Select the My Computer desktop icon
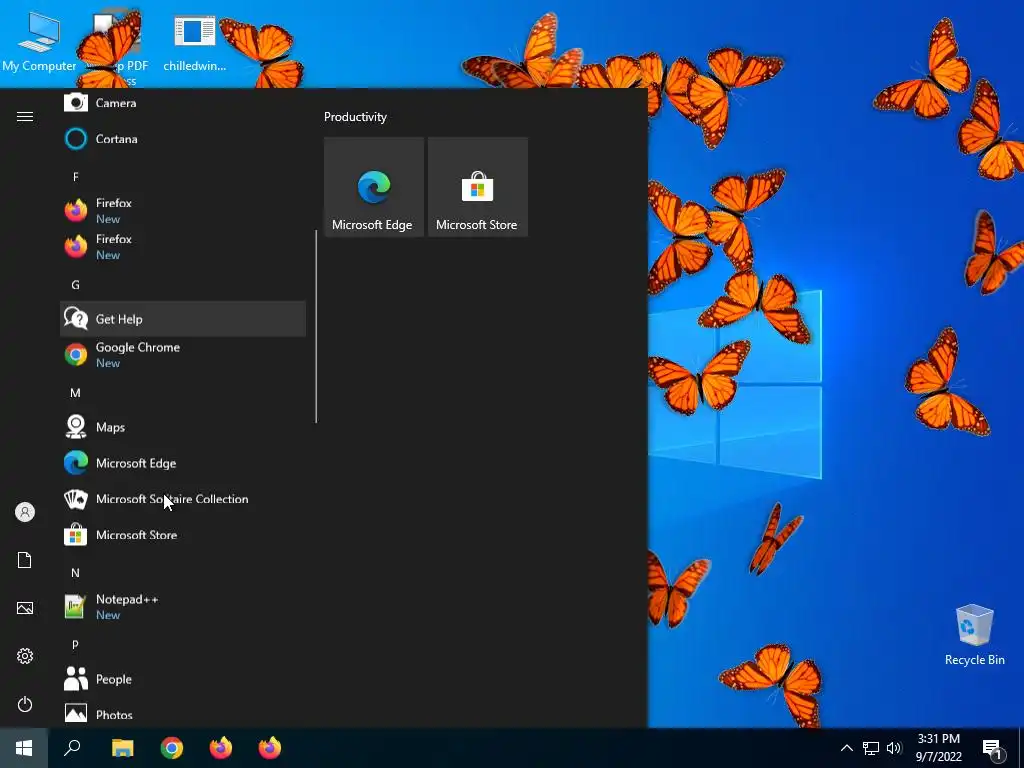Viewport: 1024px width, 768px height. coord(39,42)
